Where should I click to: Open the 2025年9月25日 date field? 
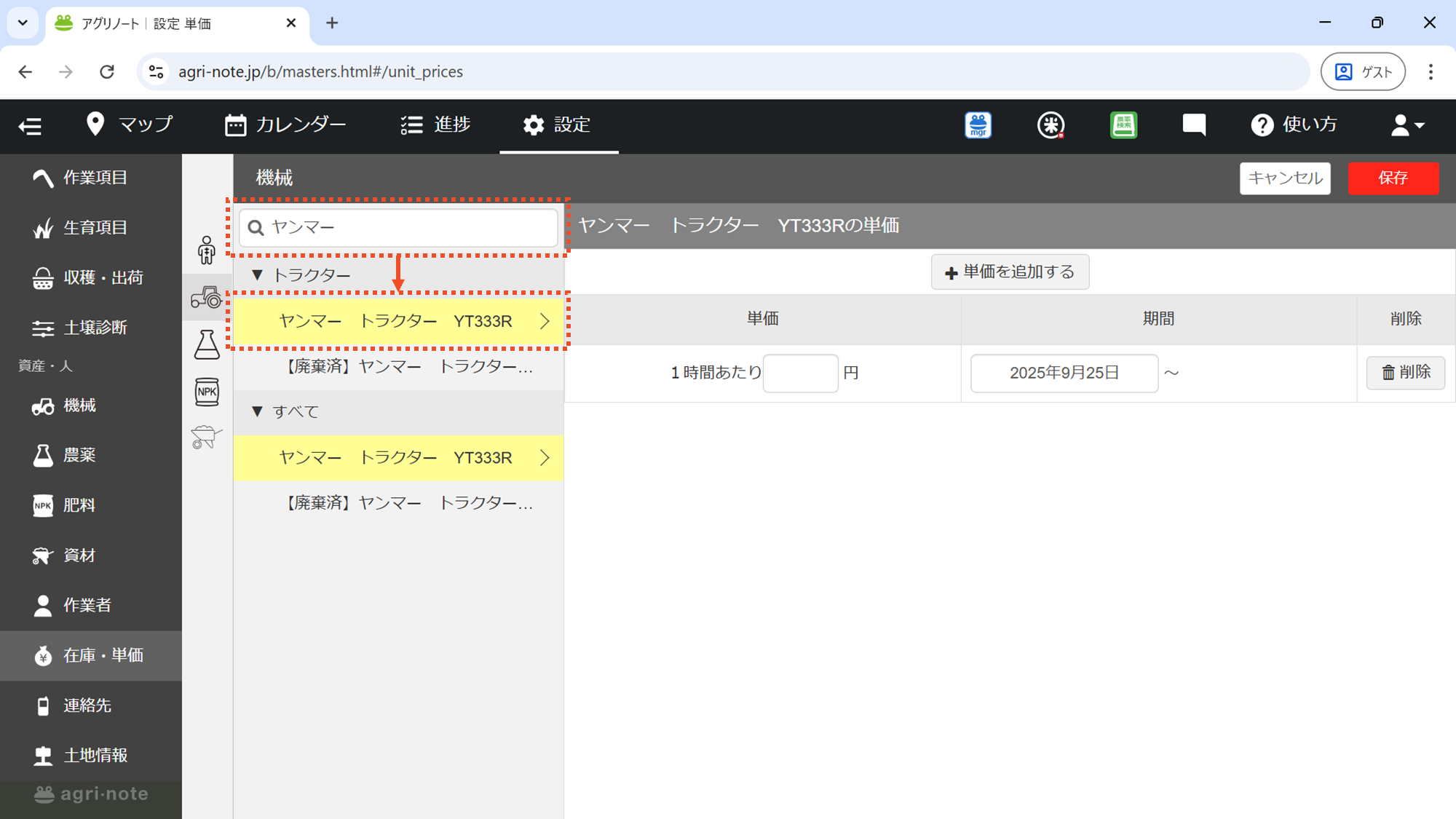(x=1064, y=373)
